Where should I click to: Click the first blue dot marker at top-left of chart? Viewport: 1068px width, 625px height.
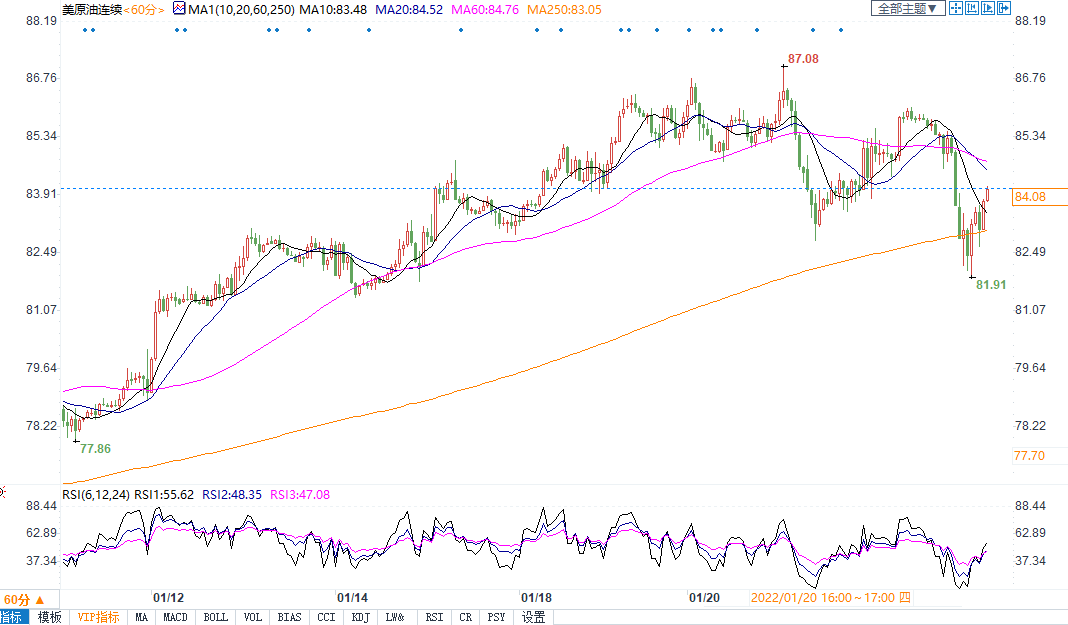click(84, 29)
